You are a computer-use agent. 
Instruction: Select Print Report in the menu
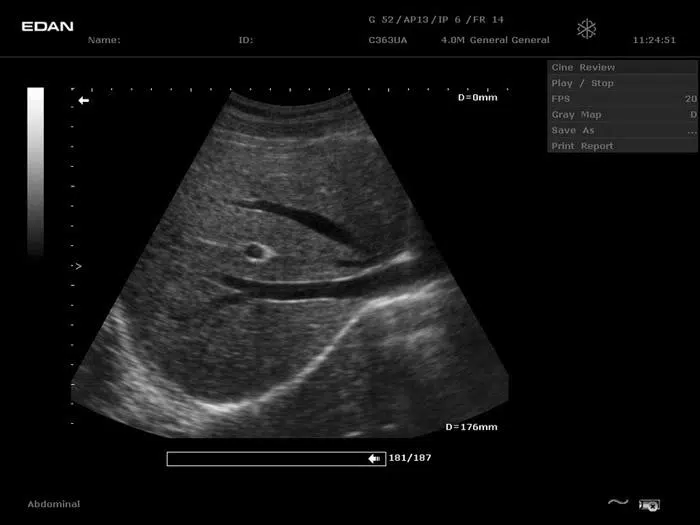point(582,146)
